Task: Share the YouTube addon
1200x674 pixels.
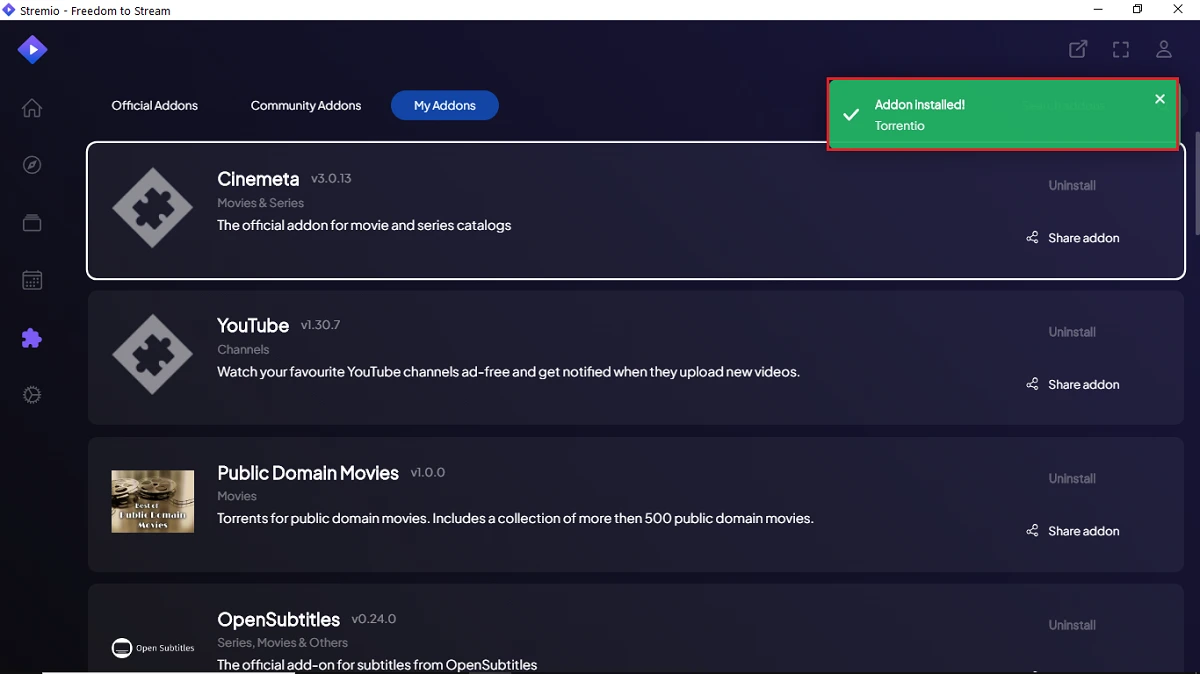Action: coord(1073,385)
